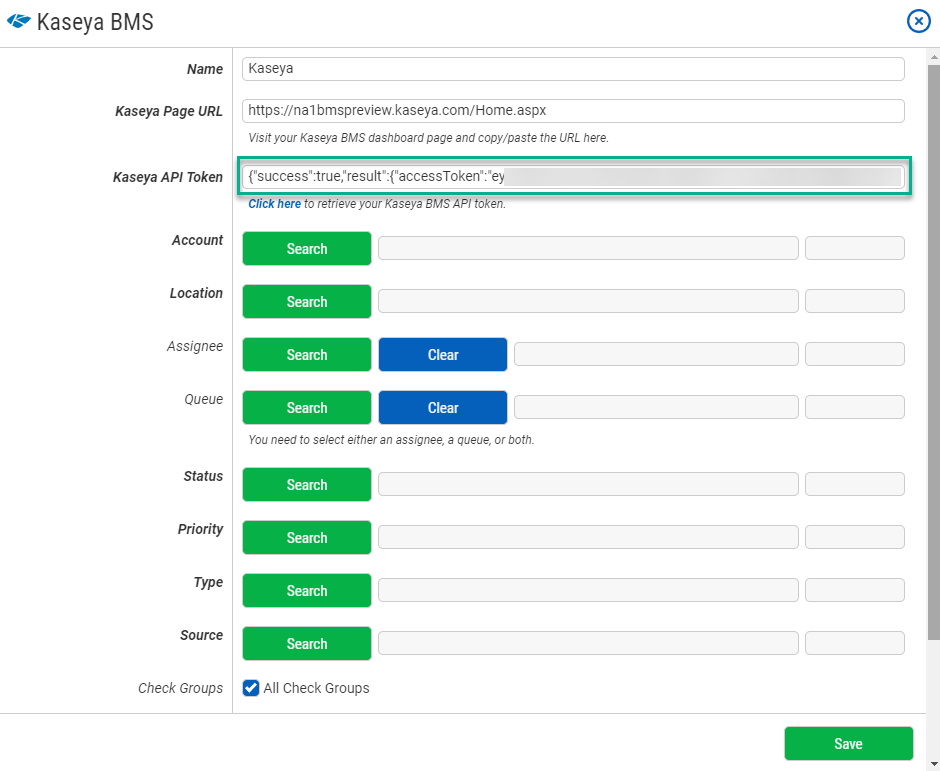Search for a Priority
940x771 pixels.
click(306, 537)
